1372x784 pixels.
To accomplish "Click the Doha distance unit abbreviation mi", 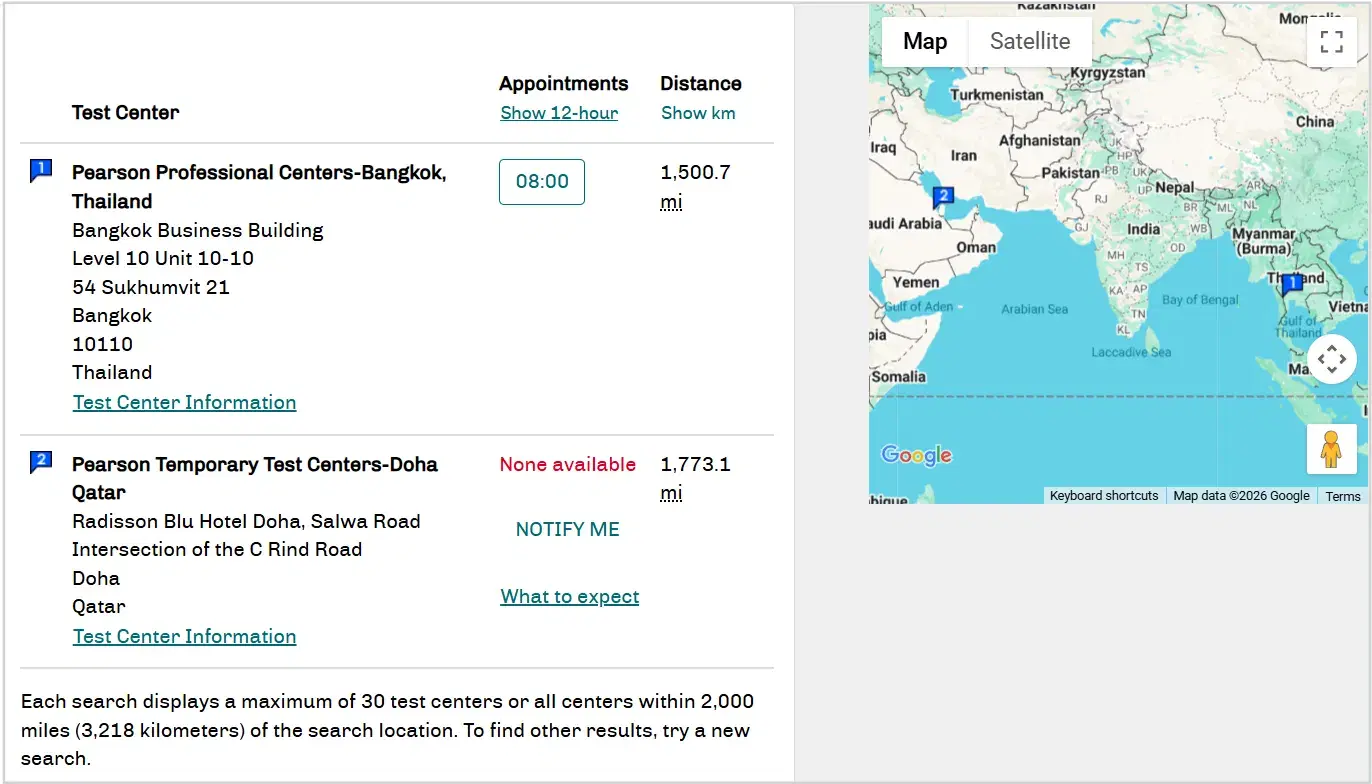I will pos(671,493).
